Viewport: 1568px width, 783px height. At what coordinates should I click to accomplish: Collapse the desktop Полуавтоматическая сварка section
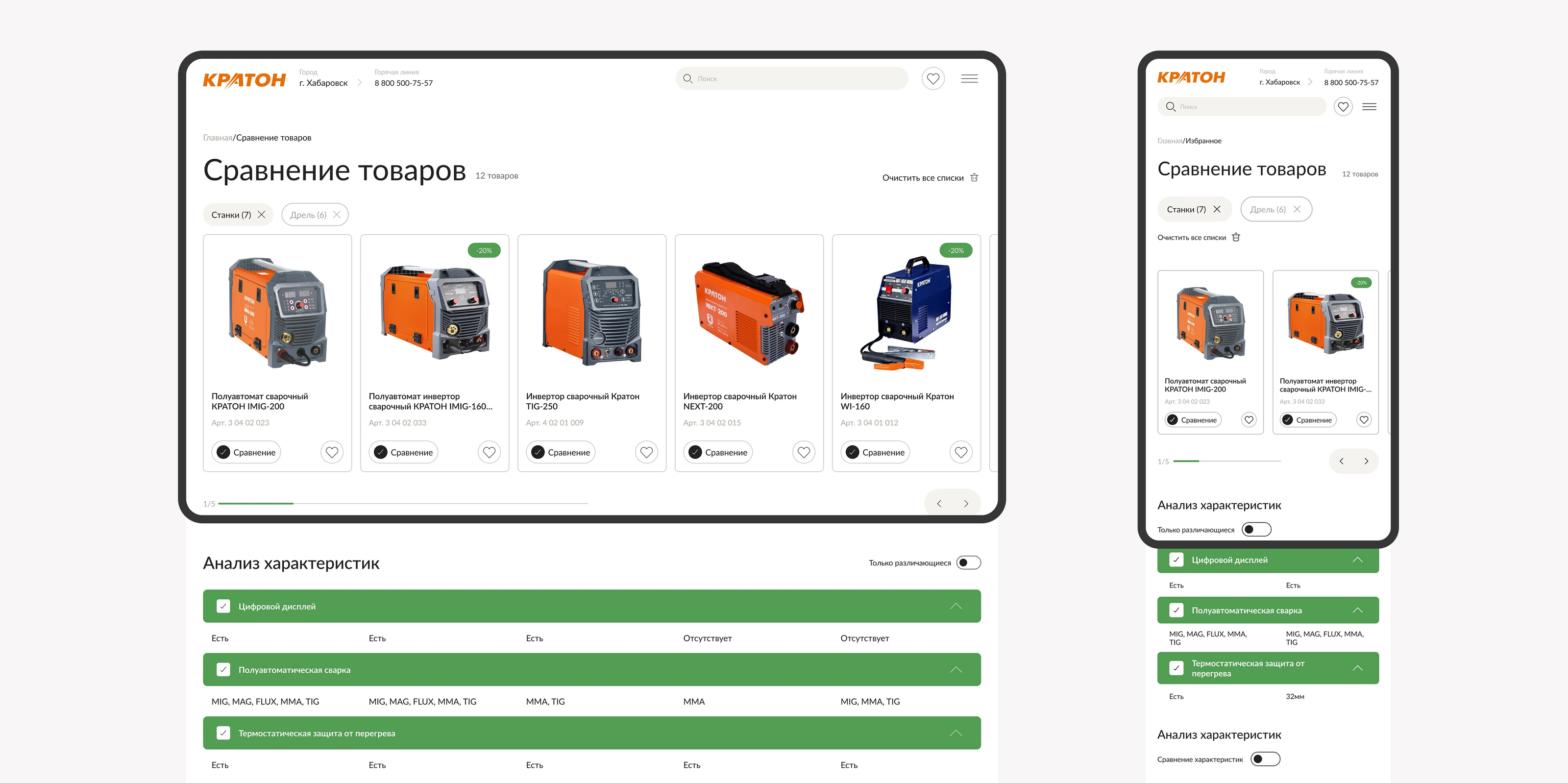955,670
